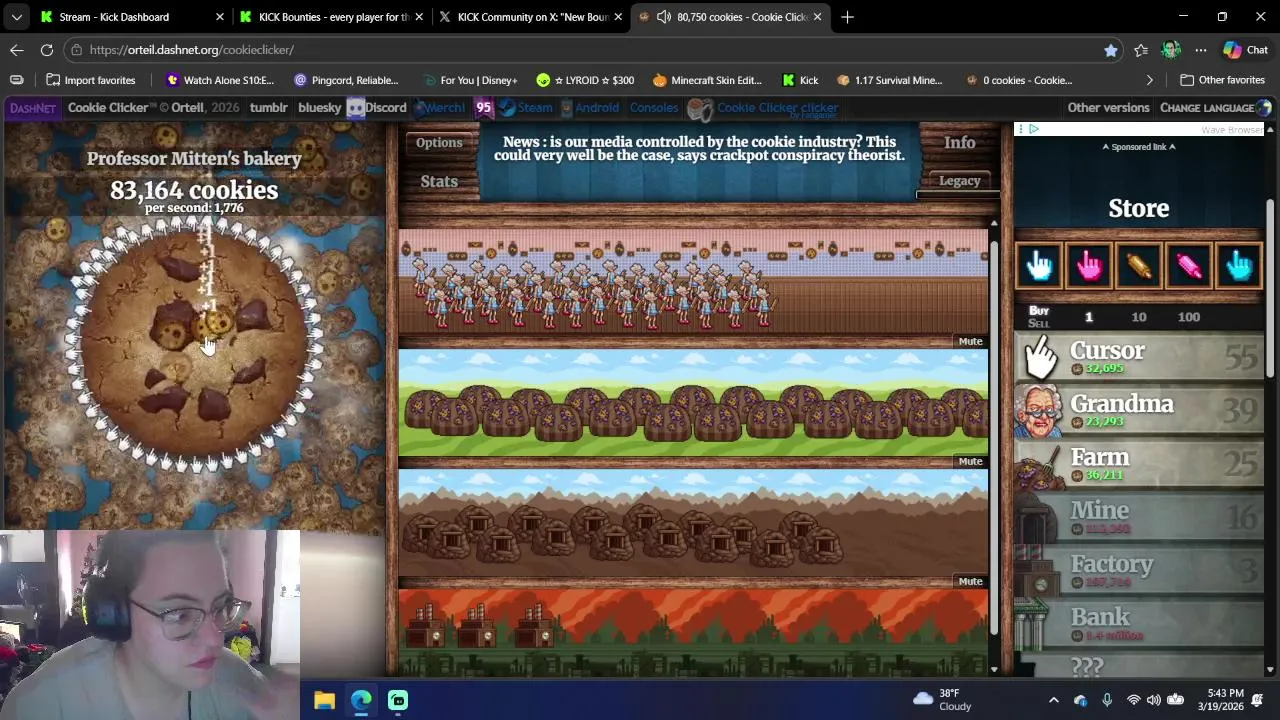Open the Options menu in the game
Viewport: 1280px width, 720px height.
pos(439,143)
